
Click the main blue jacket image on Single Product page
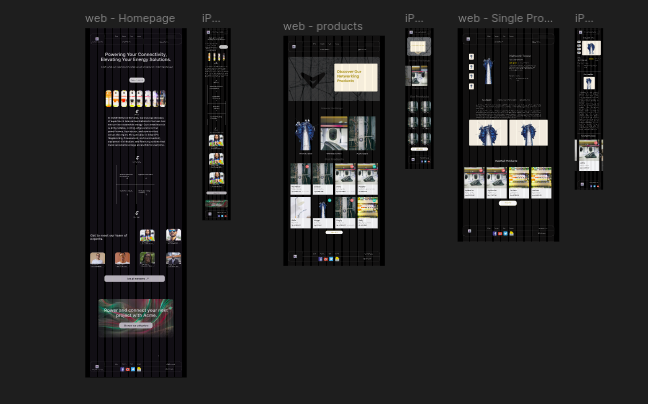click(x=488, y=71)
